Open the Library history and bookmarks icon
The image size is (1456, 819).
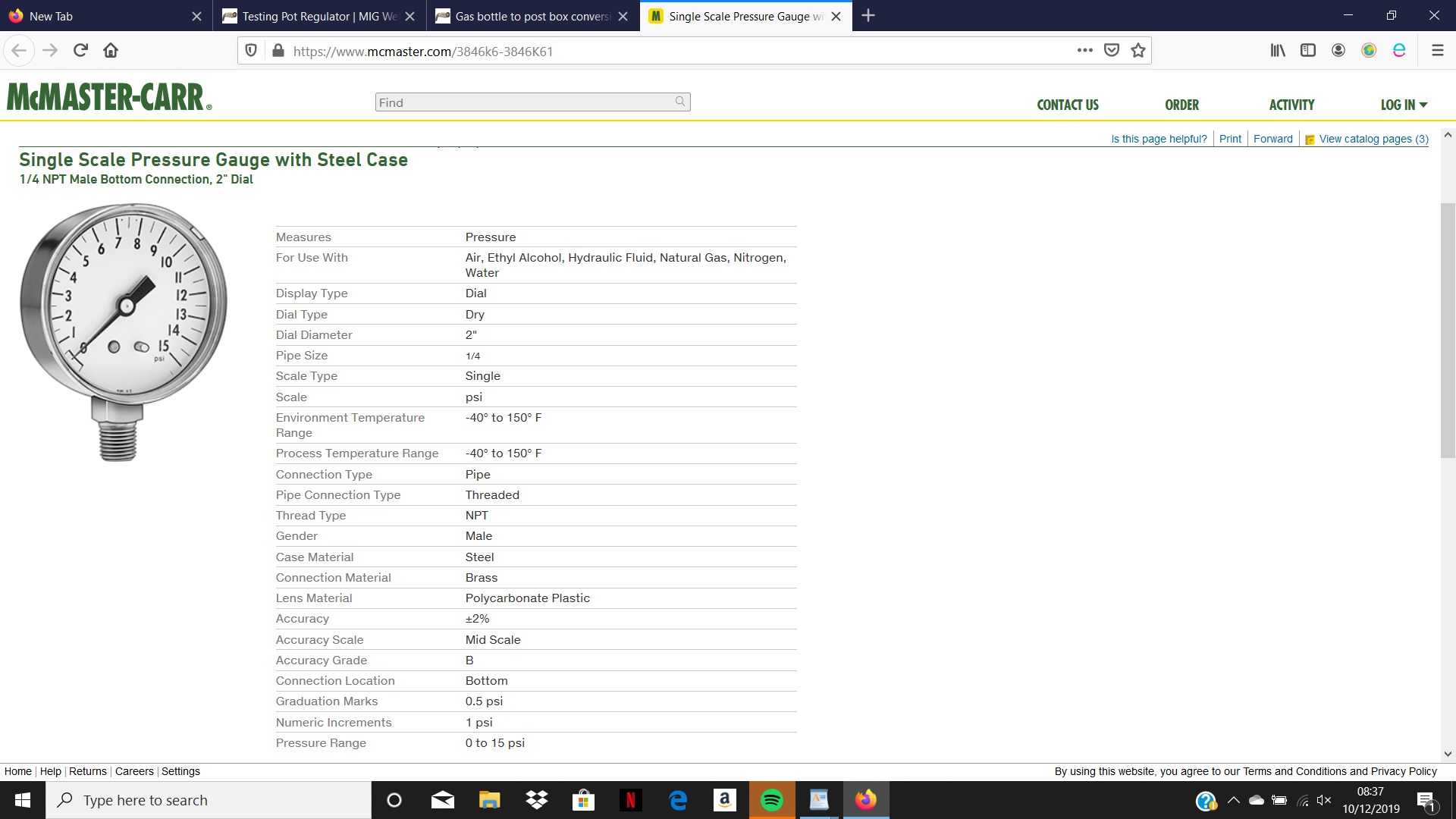pyautogui.click(x=1278, y=51)
